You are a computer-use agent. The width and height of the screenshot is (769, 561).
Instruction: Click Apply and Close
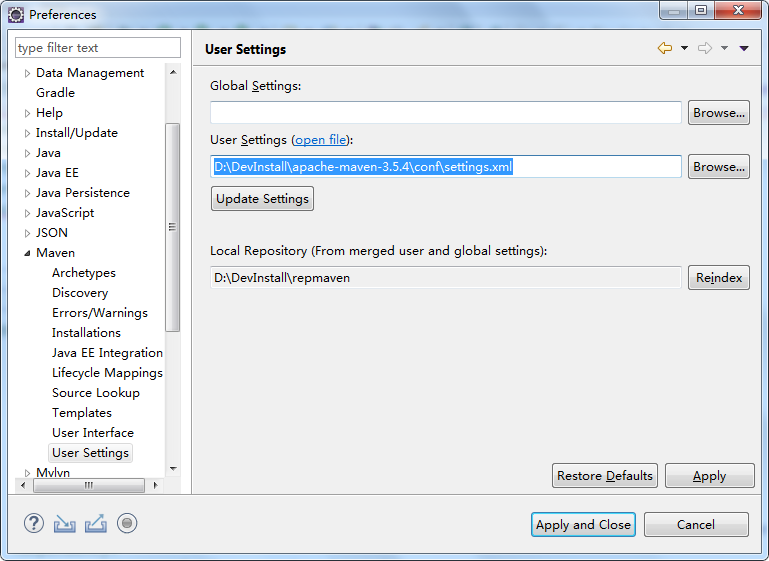click(583, 525)
